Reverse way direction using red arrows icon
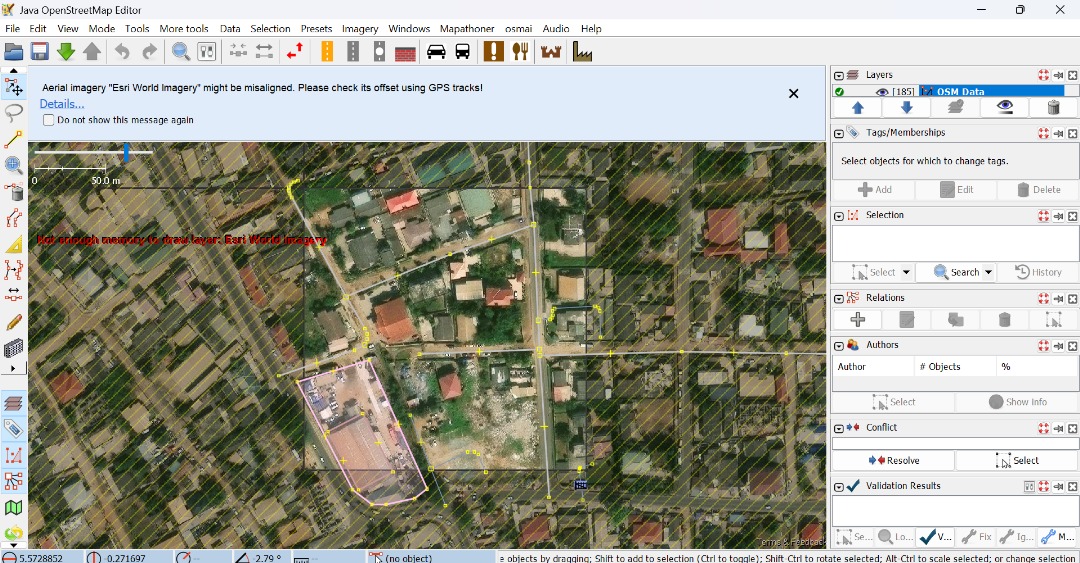The height and width of the screenshot is (563, 1080). (x=295, y=52)
